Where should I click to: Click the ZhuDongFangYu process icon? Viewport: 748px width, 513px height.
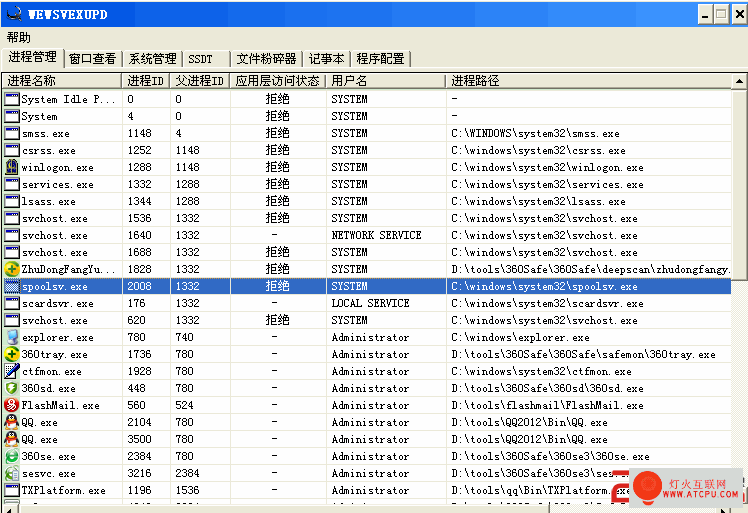(11, 269)
